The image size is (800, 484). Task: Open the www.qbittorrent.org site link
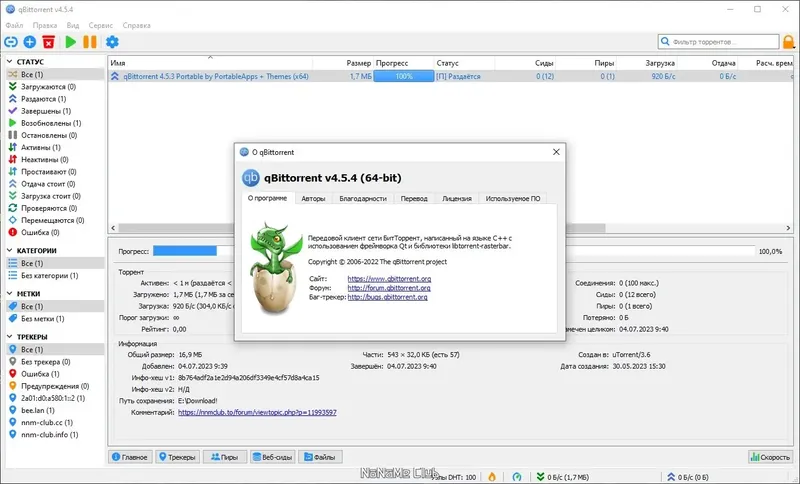click(389, 279)
